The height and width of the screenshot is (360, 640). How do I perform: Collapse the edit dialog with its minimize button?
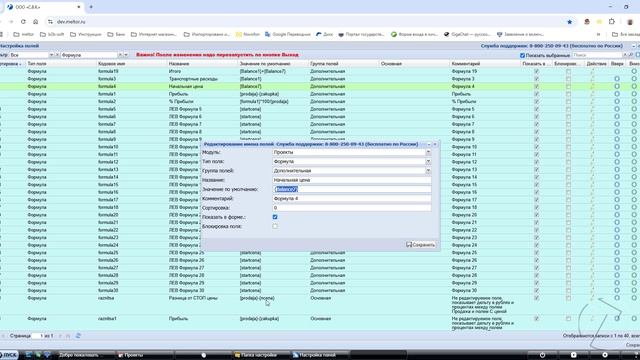(x=429, y=144)
